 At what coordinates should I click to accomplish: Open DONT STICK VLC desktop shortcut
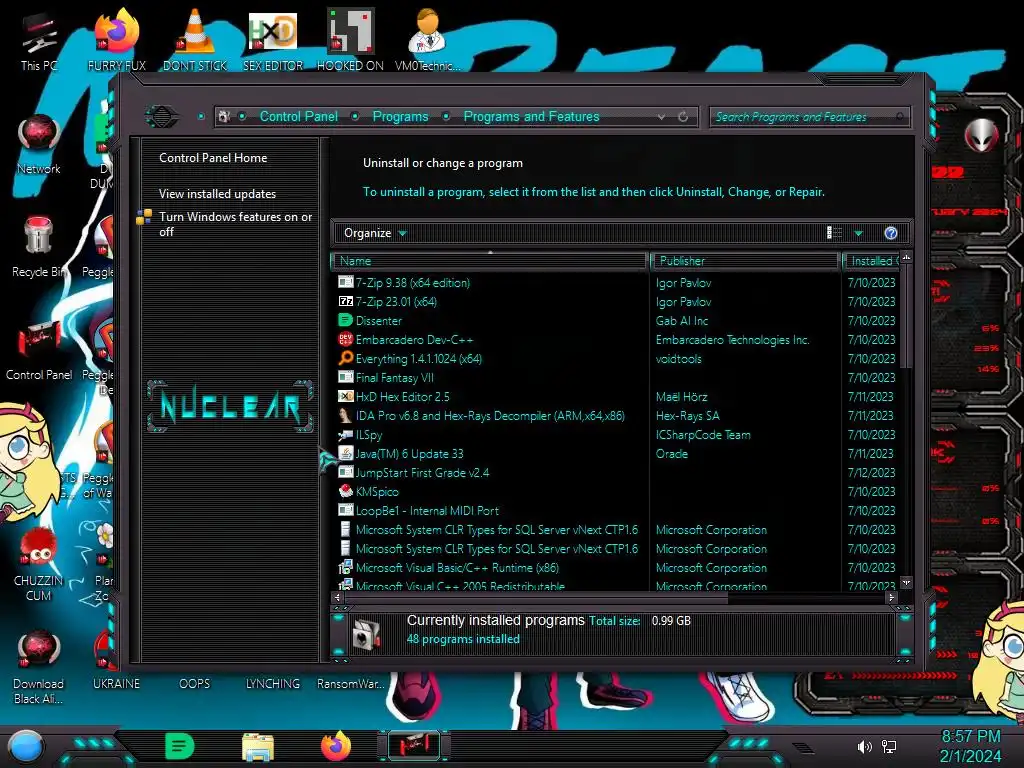coord(195,40)
